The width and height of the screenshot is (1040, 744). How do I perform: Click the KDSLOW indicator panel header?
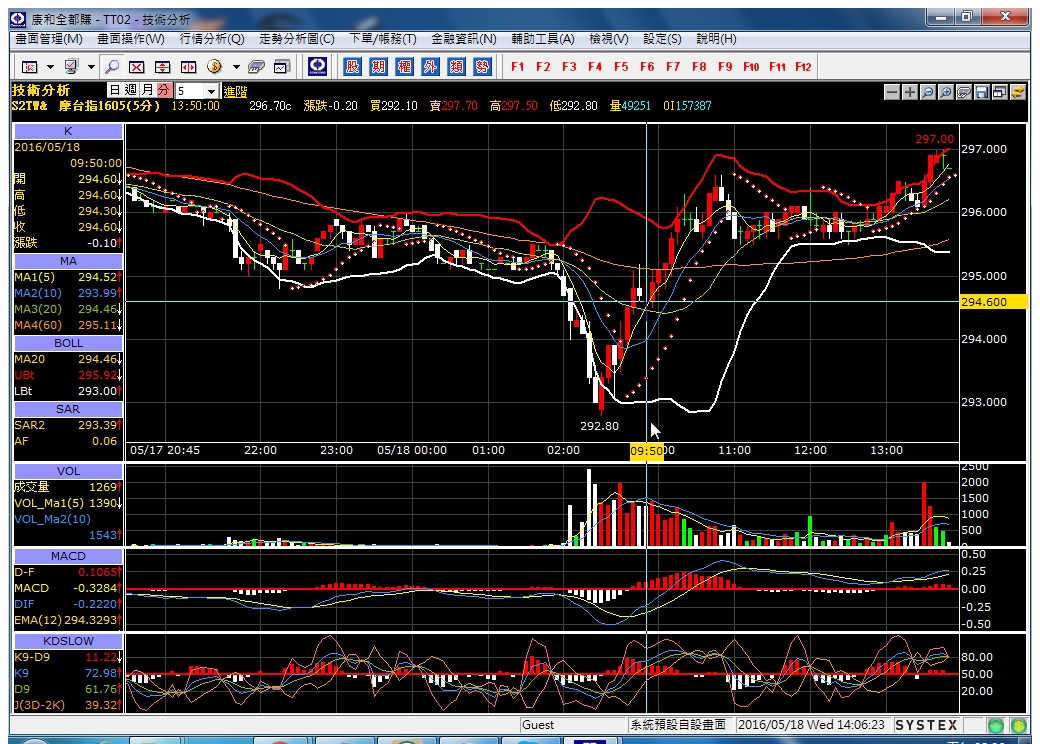click(x=68, y=641)
